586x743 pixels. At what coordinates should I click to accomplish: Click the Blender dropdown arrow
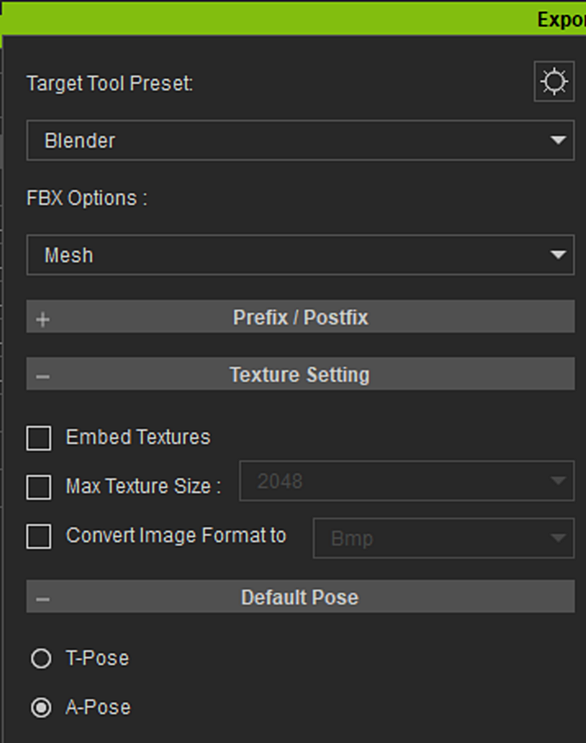(558, 140)
